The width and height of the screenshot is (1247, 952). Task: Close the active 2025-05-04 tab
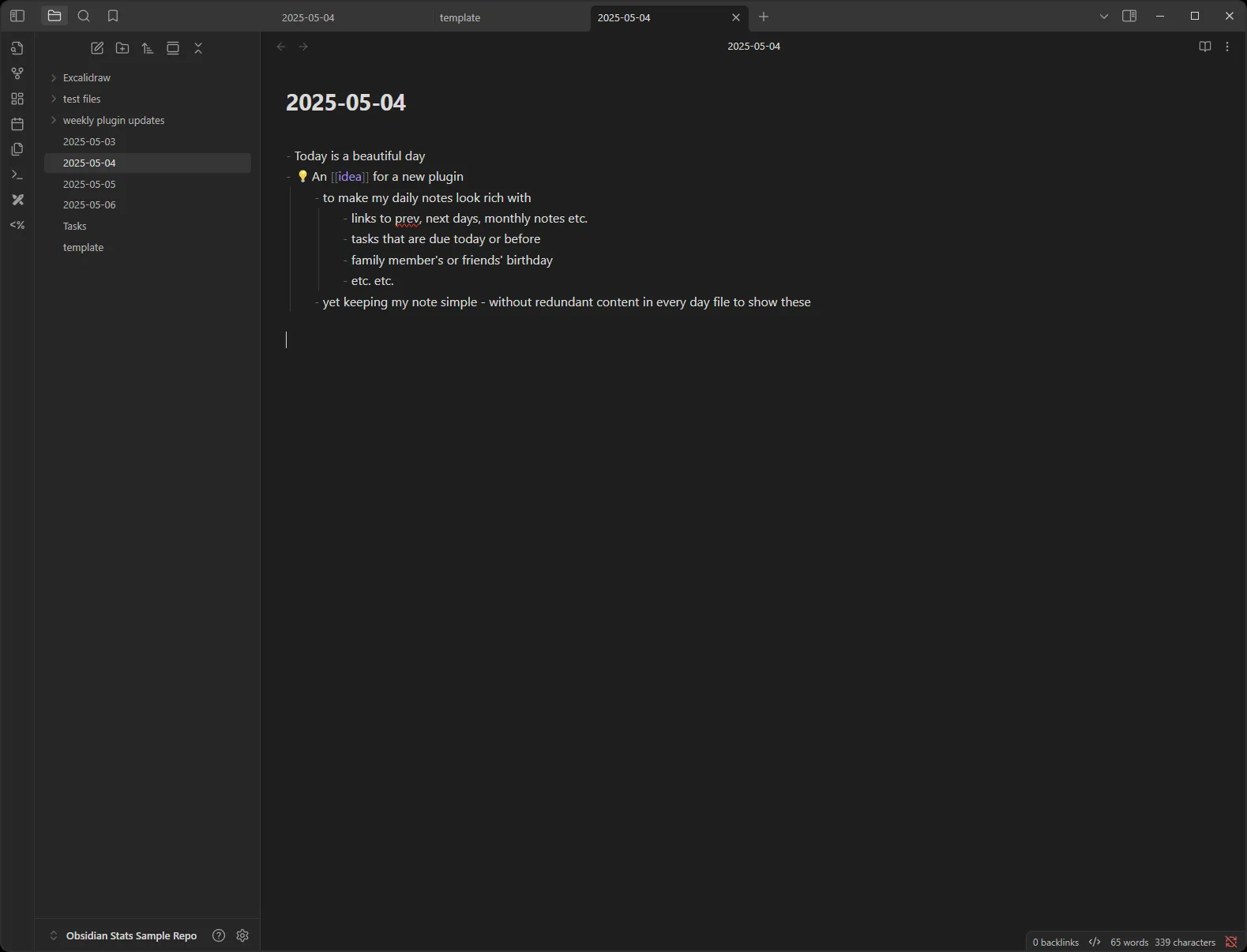coord(736,17)
